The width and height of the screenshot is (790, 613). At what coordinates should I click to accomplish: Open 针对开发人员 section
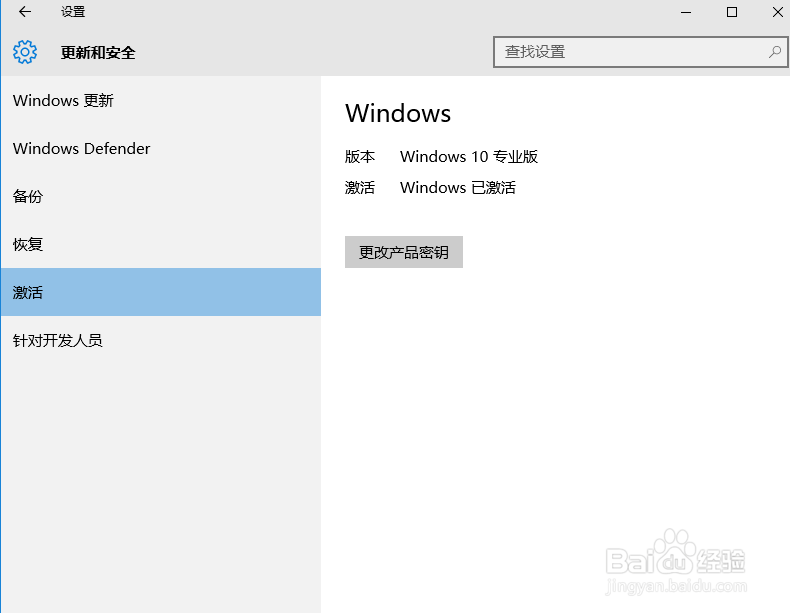tap(161, 340)
